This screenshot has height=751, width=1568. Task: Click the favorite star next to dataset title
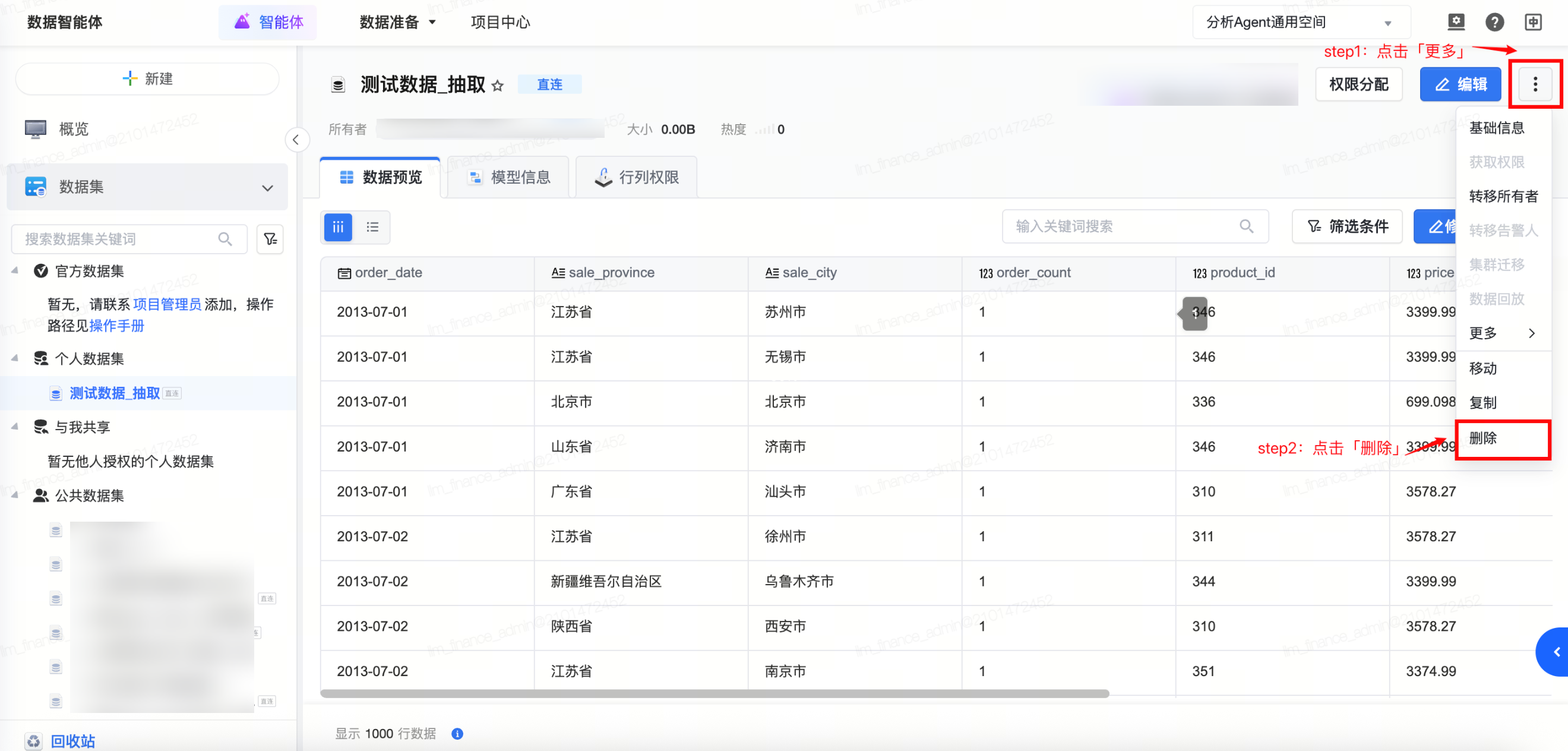(x=497, y=86)
